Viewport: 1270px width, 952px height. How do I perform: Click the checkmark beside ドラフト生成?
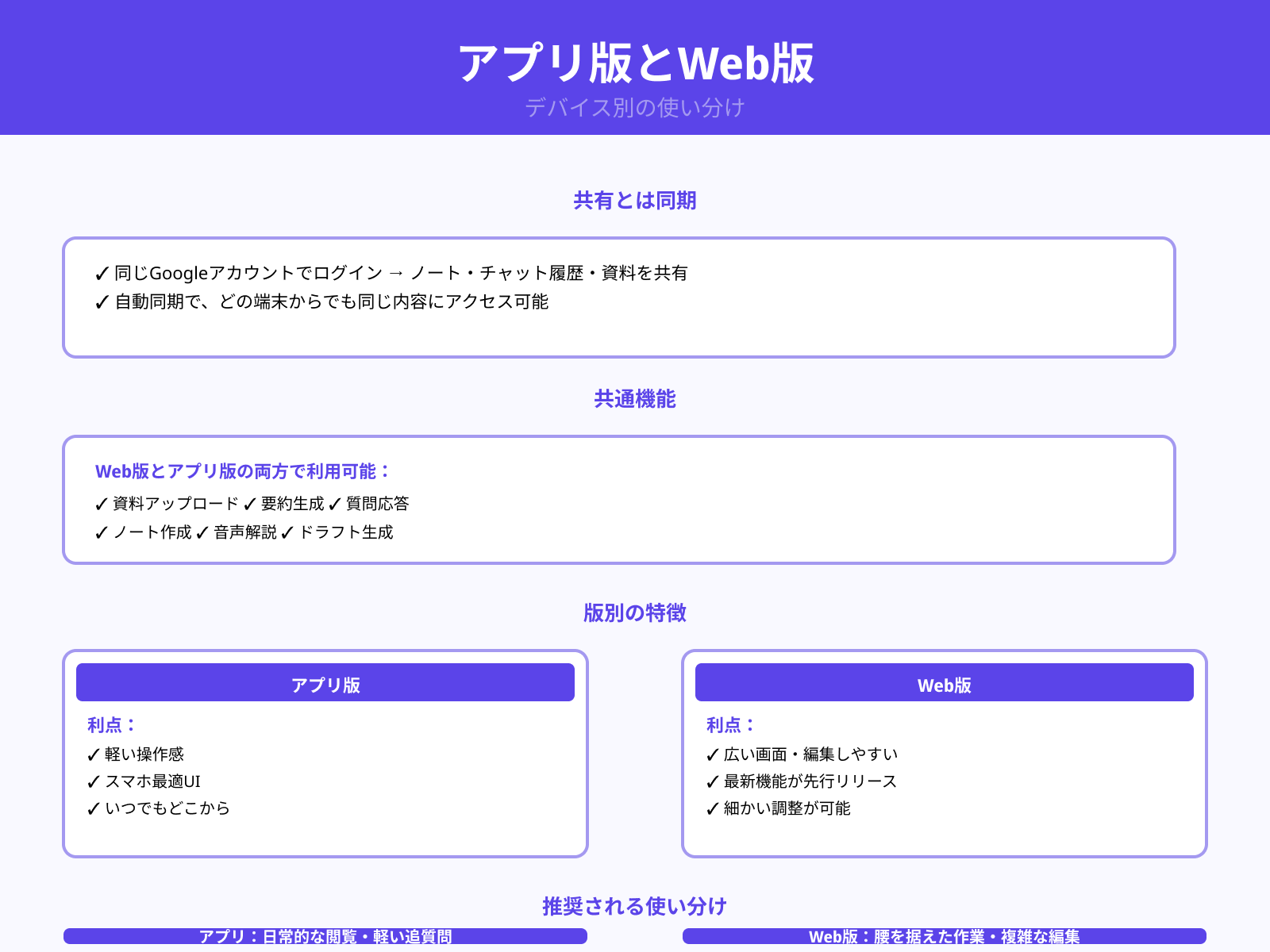click(287, 533)
